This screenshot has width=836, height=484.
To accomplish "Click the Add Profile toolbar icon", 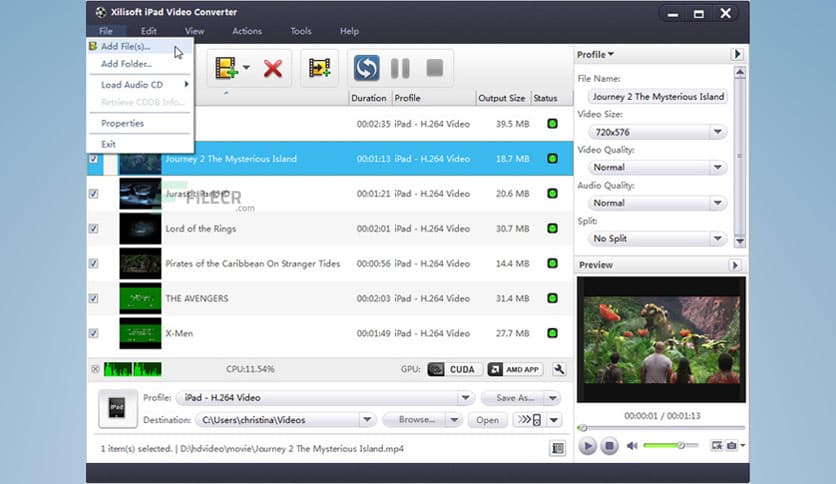I will tap(226, 68).
